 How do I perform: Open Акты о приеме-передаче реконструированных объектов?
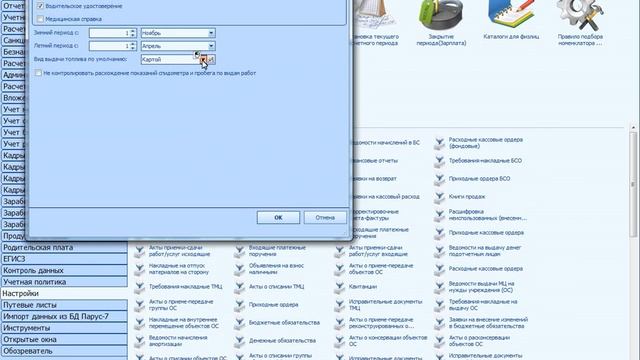[x=374, y=322]
